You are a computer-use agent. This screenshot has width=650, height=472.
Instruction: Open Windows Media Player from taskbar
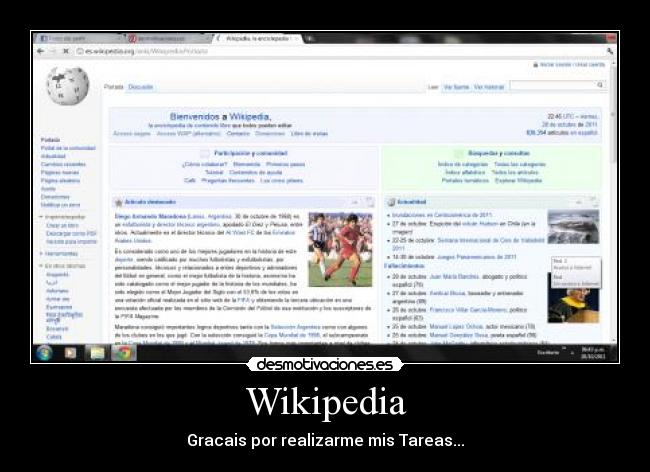[70, 353]
